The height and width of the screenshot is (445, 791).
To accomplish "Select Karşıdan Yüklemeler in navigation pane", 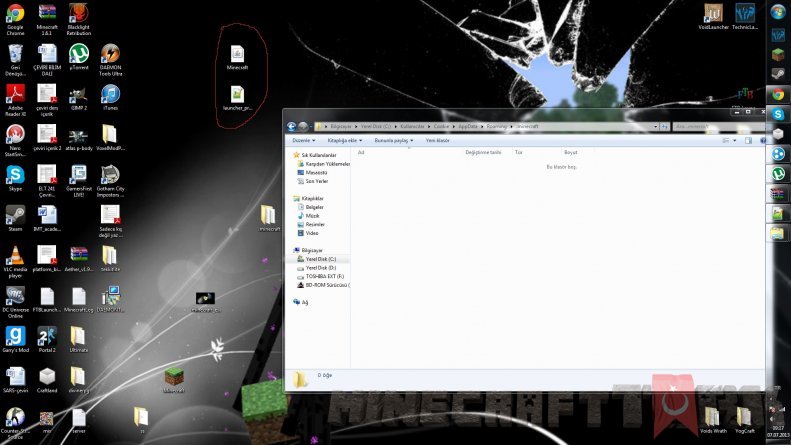I will pos(323,164).
